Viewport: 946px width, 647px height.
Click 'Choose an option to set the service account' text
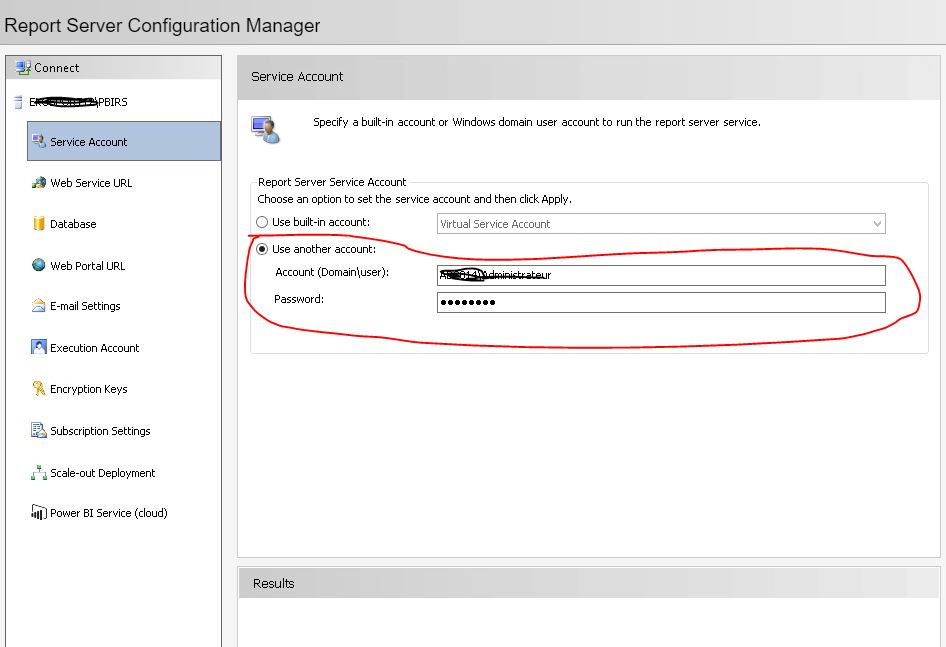point(414,199)
